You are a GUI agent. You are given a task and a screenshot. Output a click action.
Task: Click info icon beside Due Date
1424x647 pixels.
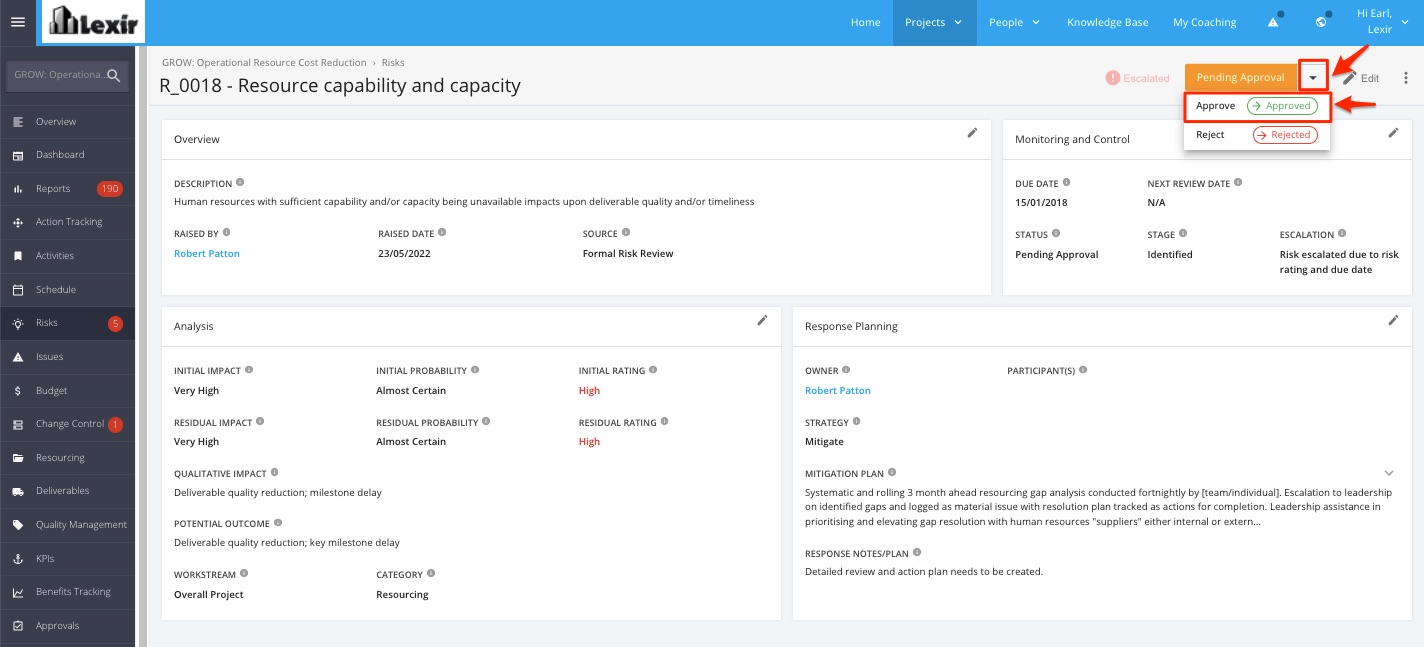tap(1066, 183)
